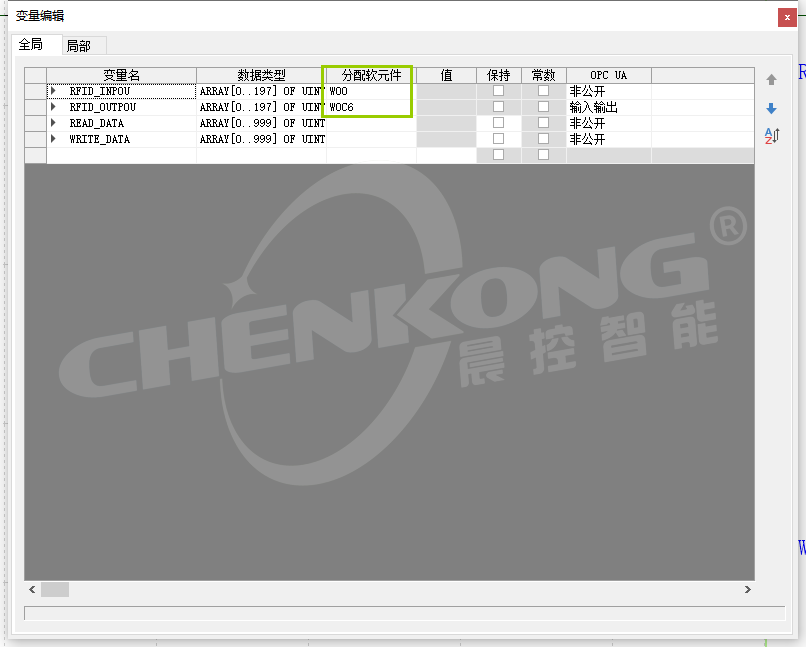Click the OPC UA column header

point(608,75)
